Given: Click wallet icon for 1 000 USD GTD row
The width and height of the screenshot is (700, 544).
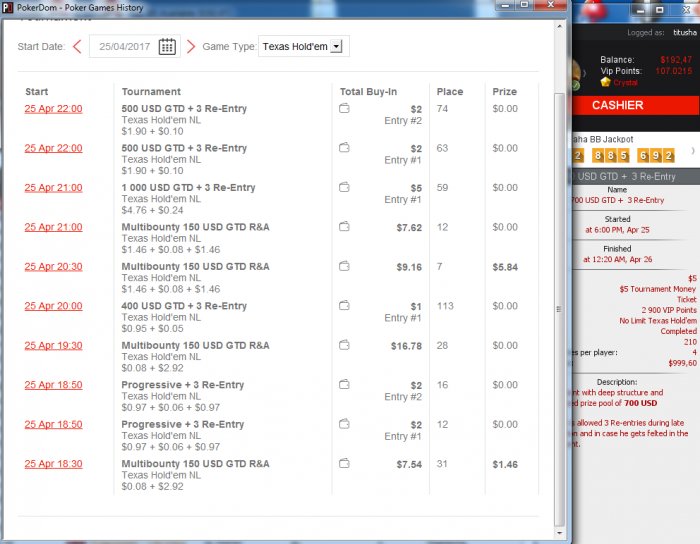Looking at the screenshot, I should pos(344,187).
